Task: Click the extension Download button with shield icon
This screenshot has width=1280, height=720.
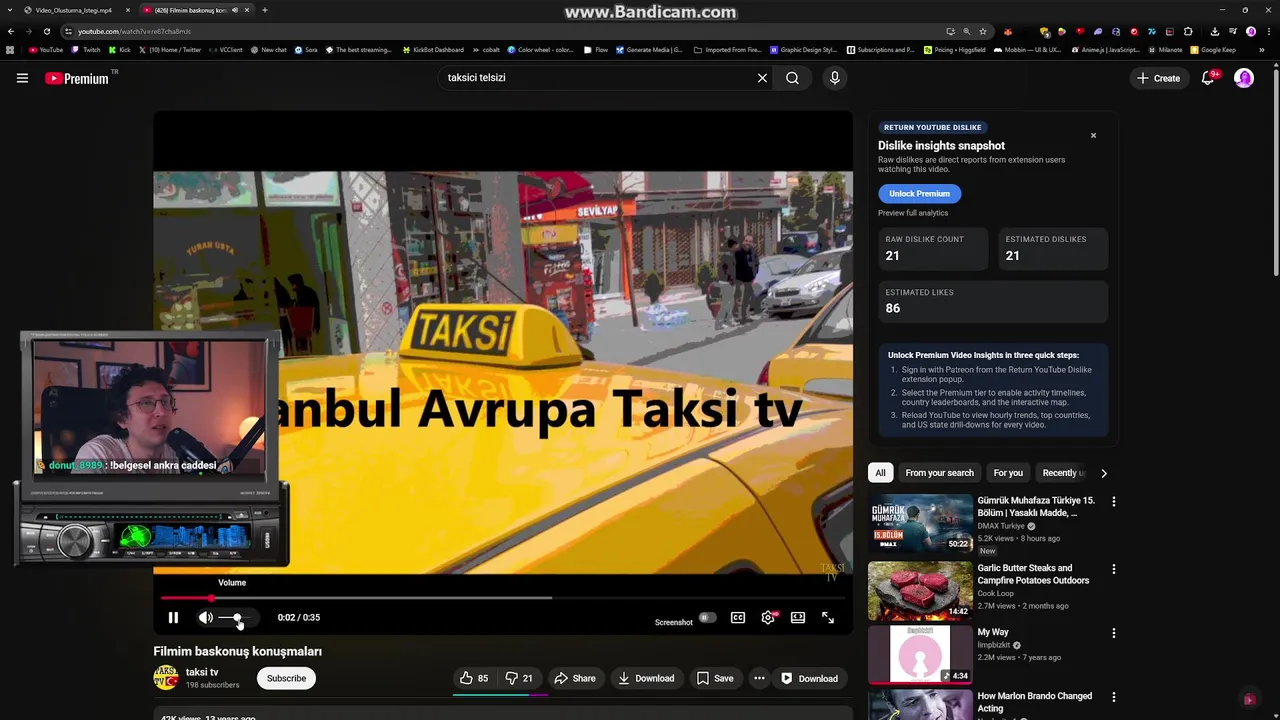Action: pos(809,678)
